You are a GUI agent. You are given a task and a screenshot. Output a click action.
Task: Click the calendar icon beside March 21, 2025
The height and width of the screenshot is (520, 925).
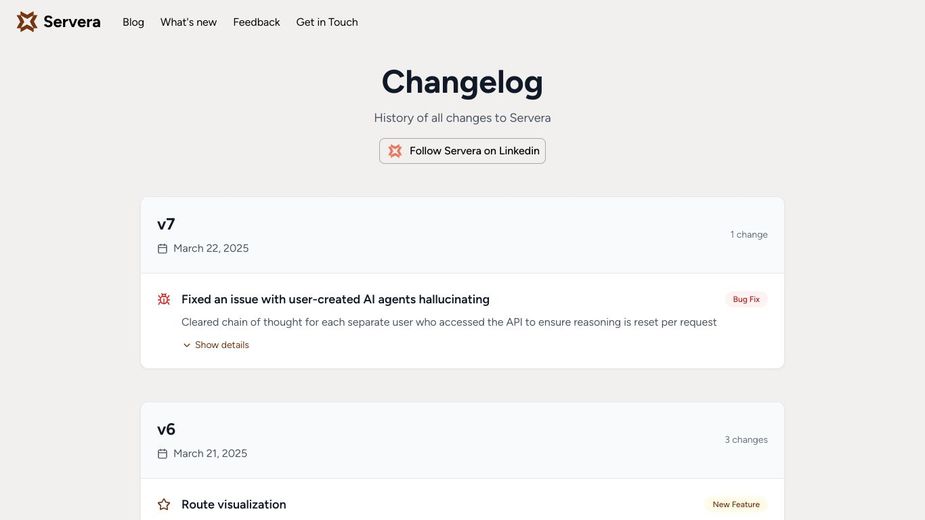pyautogui.click(x=163, y=454)
